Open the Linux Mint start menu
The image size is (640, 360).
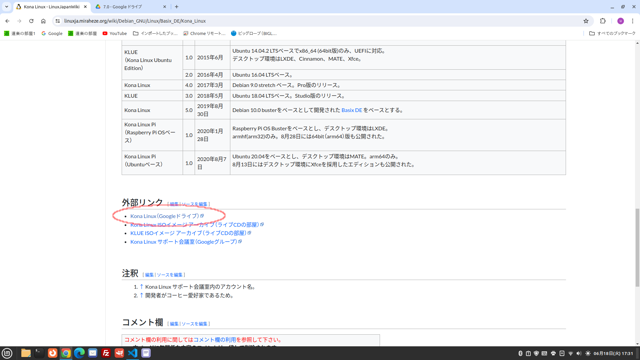pyautogui.click(x=7, y=353)
